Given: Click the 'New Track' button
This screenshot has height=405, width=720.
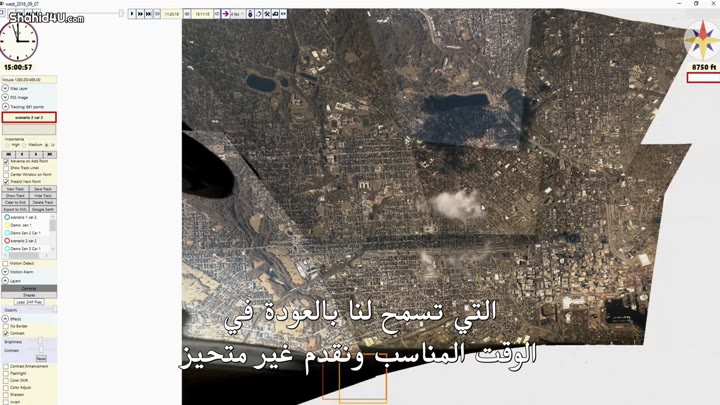Looking at the screenshot, I should (15, 189).
